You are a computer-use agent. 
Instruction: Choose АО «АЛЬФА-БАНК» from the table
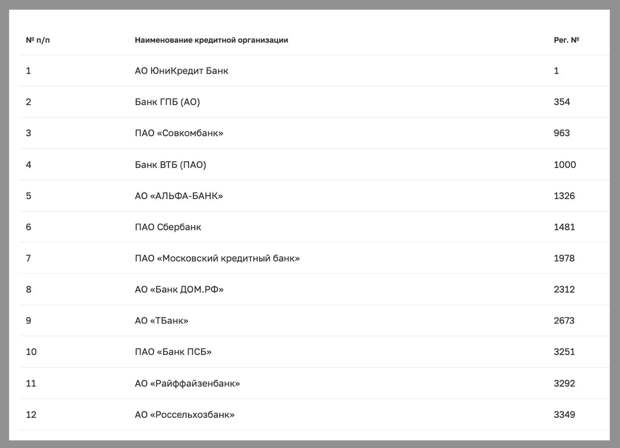(179, 195)
